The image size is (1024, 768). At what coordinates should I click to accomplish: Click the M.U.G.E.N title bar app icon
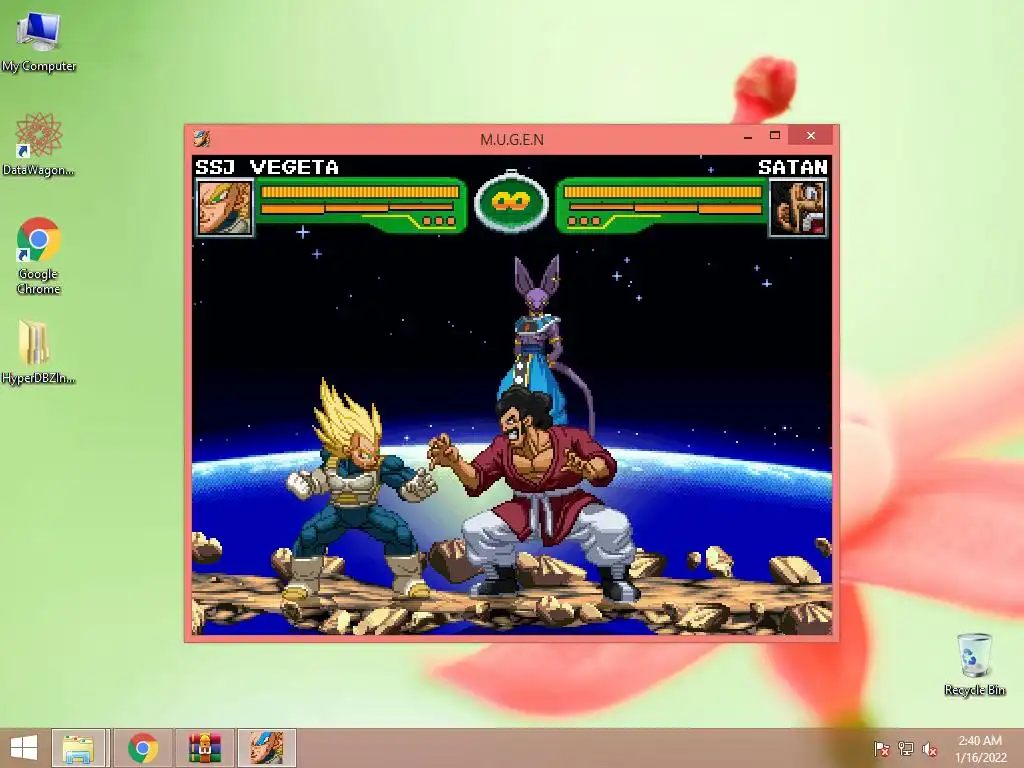[202, 138]
